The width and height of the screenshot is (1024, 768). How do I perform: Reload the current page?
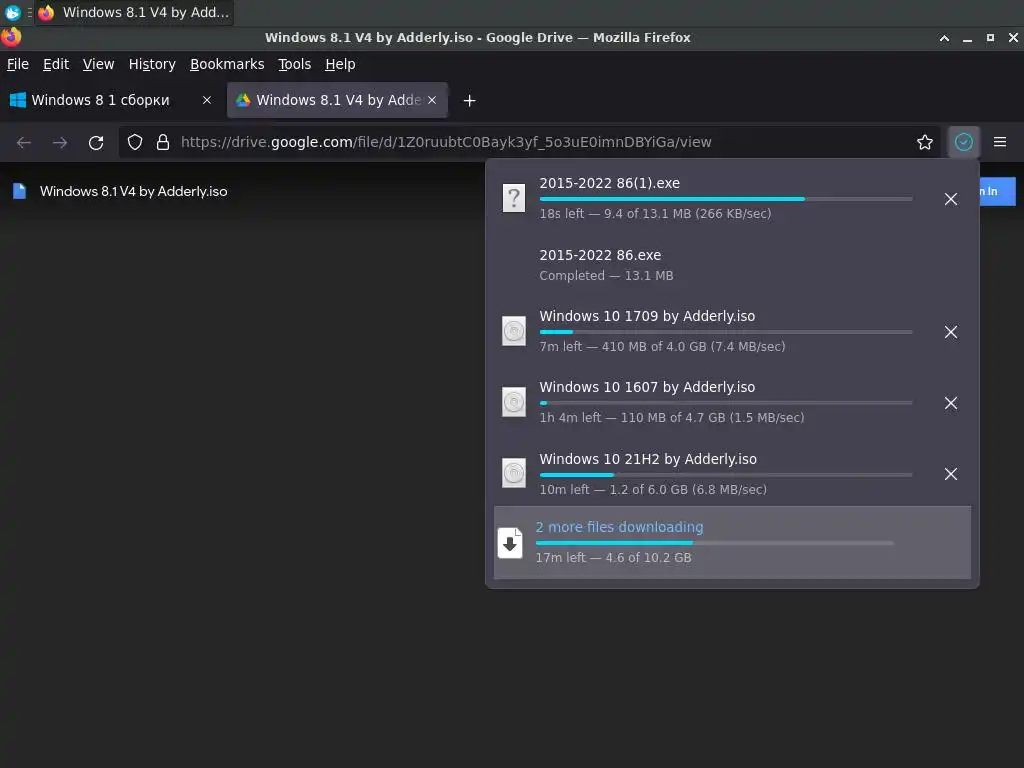click(96, 142)
